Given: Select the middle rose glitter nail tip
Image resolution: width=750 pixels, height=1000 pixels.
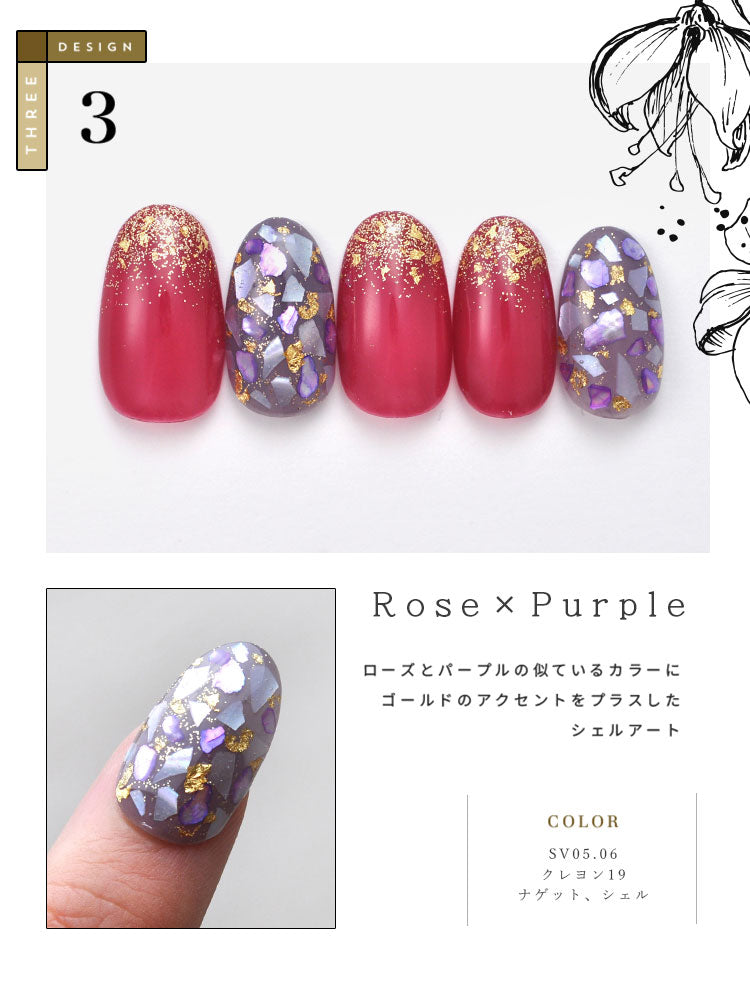Looking at the screenshot, I should [394, 314].
